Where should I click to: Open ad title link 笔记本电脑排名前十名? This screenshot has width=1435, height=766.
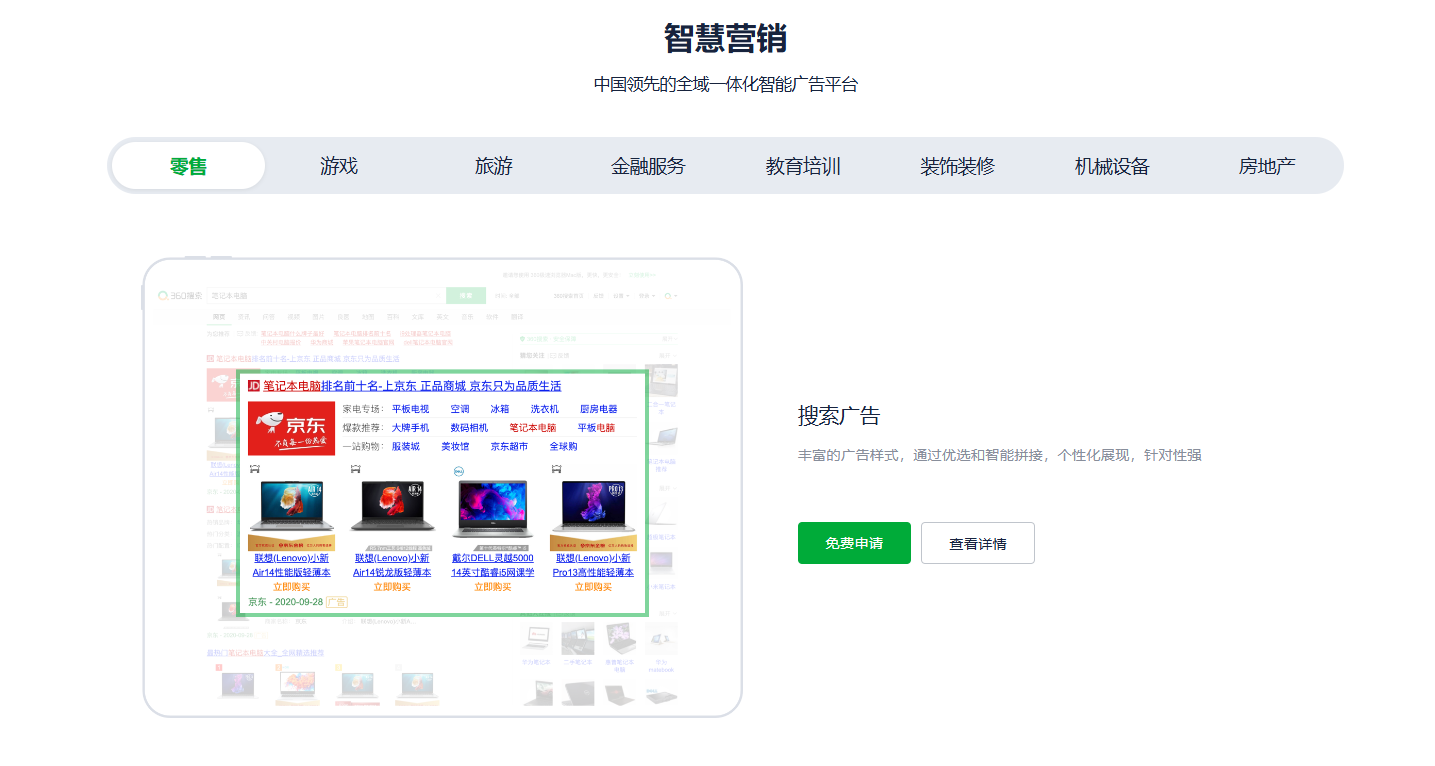(x=412, y=386)
